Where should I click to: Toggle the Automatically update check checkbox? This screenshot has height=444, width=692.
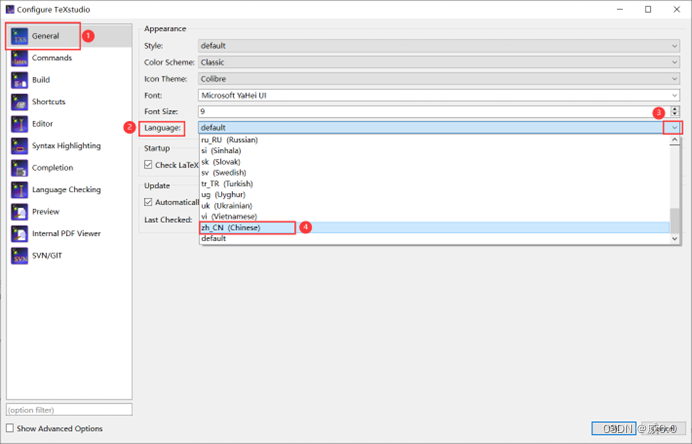(x=148, y=202)
